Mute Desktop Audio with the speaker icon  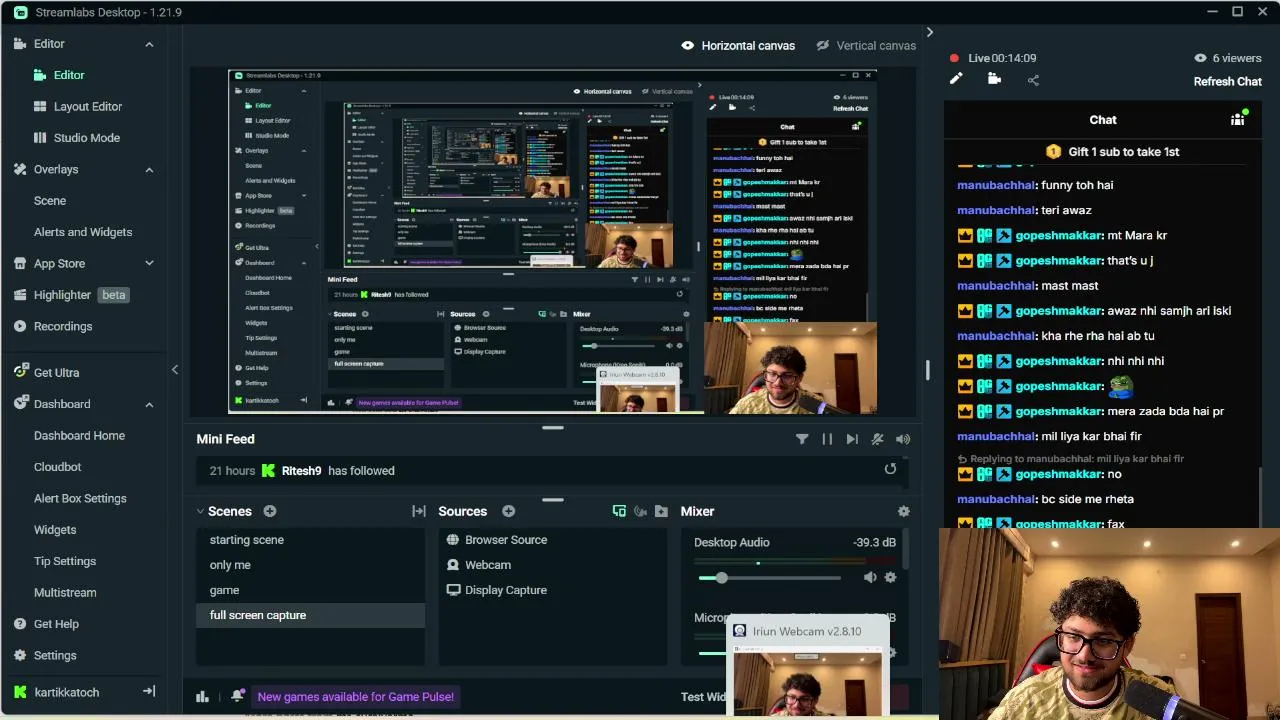(x=870, y=578)
